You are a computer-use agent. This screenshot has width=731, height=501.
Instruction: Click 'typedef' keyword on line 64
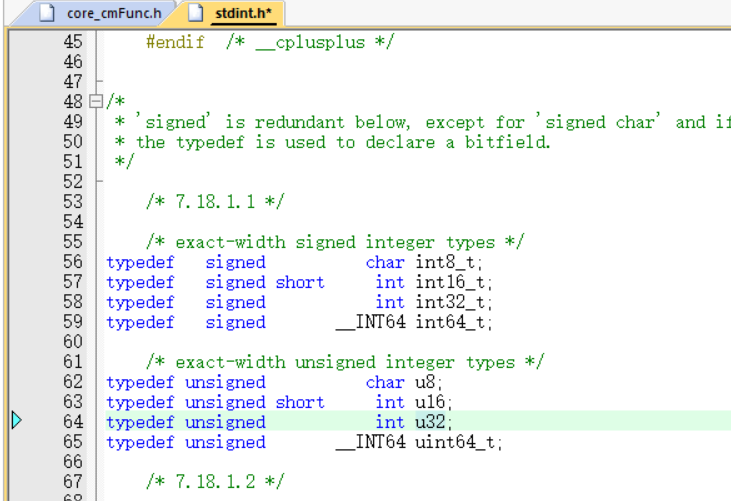point(140,422)
